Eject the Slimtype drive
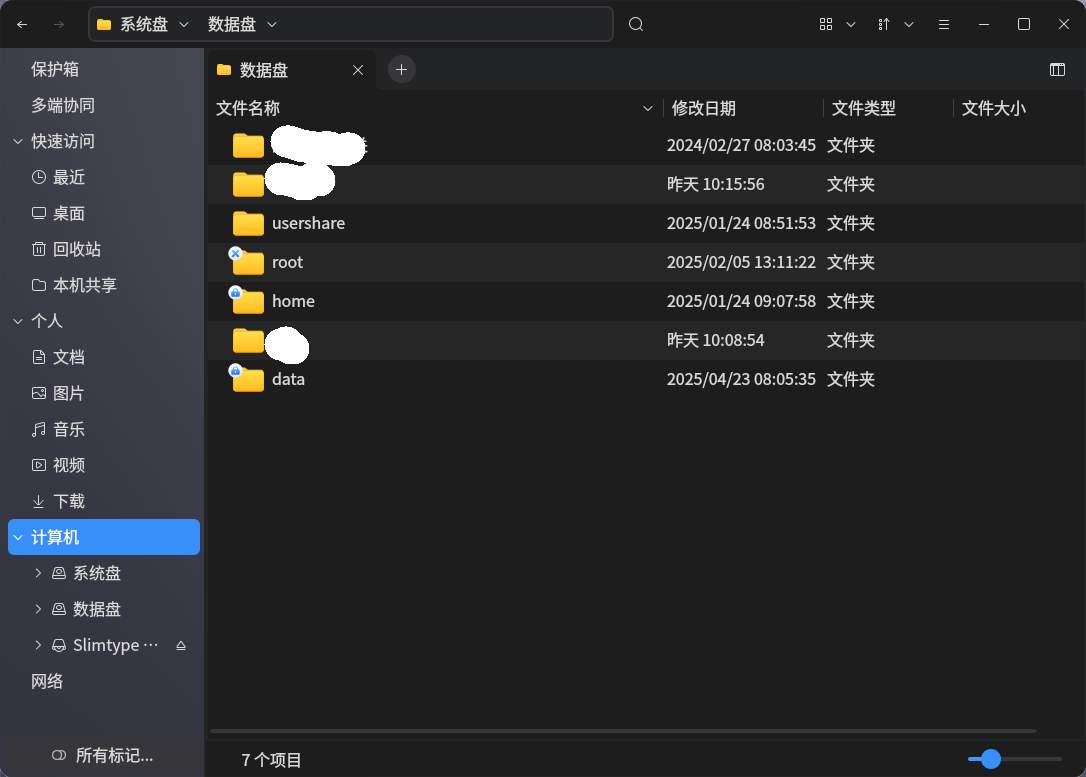Image resolution: width=1086 pixels, height=777 pixels. coord(181,645)
